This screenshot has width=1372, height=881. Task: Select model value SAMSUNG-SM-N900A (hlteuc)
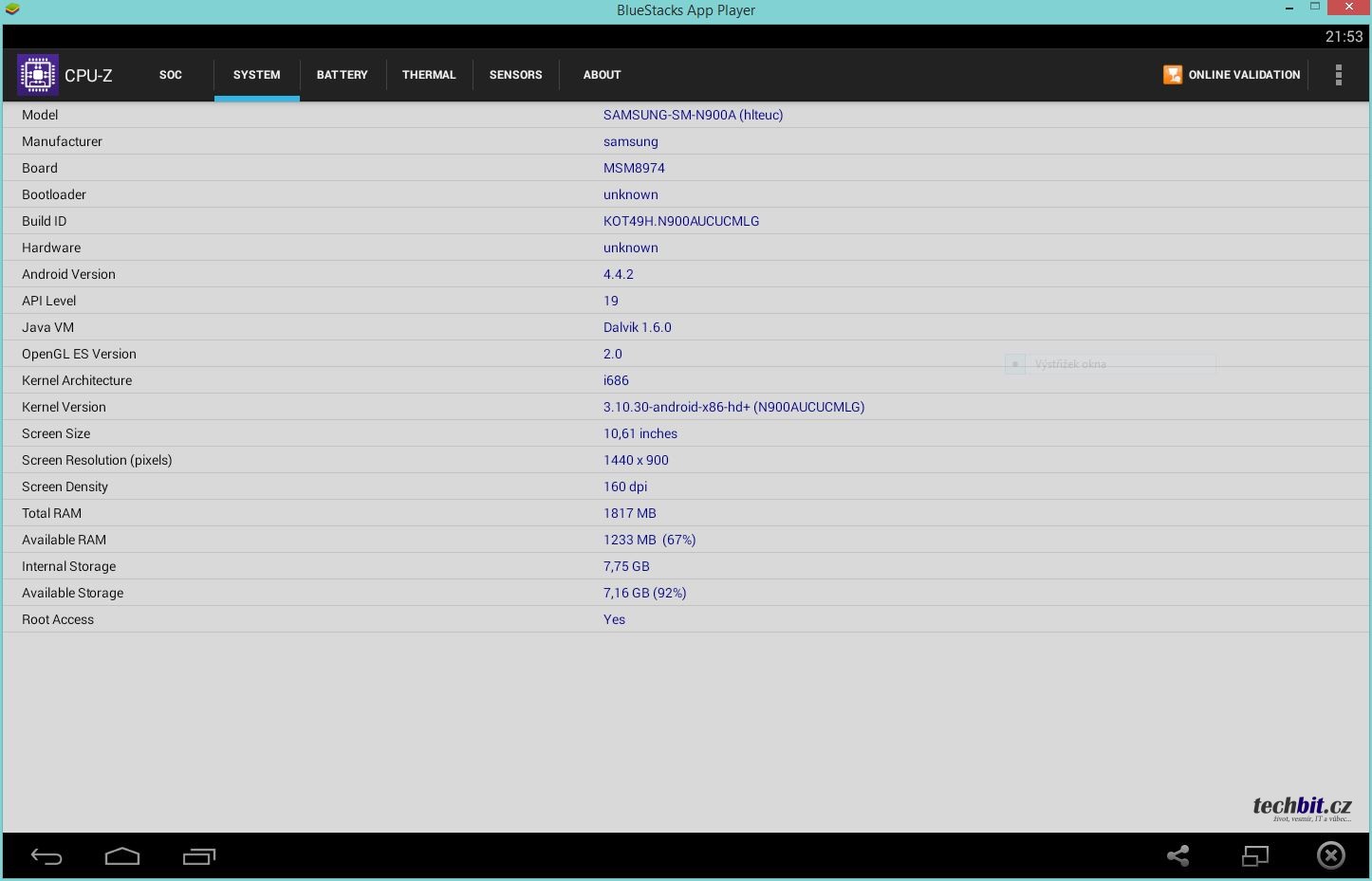coord(694,115)
